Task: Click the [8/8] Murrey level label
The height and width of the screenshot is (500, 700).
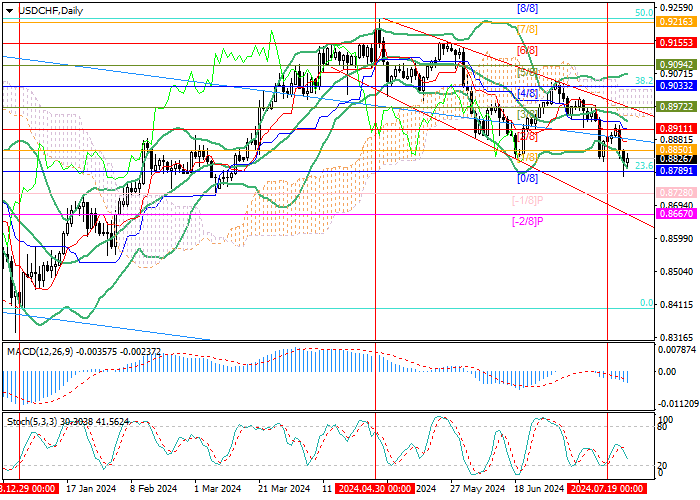Action: (x=527, y=8)
